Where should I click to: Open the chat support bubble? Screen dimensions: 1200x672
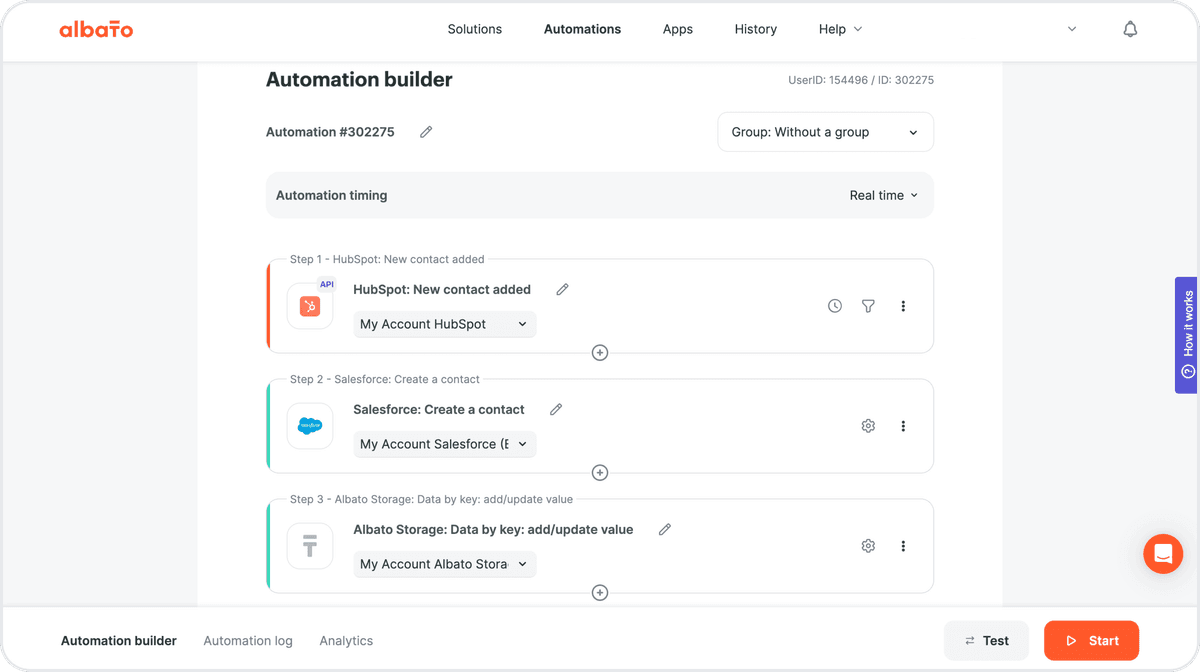coord(1163,553)
